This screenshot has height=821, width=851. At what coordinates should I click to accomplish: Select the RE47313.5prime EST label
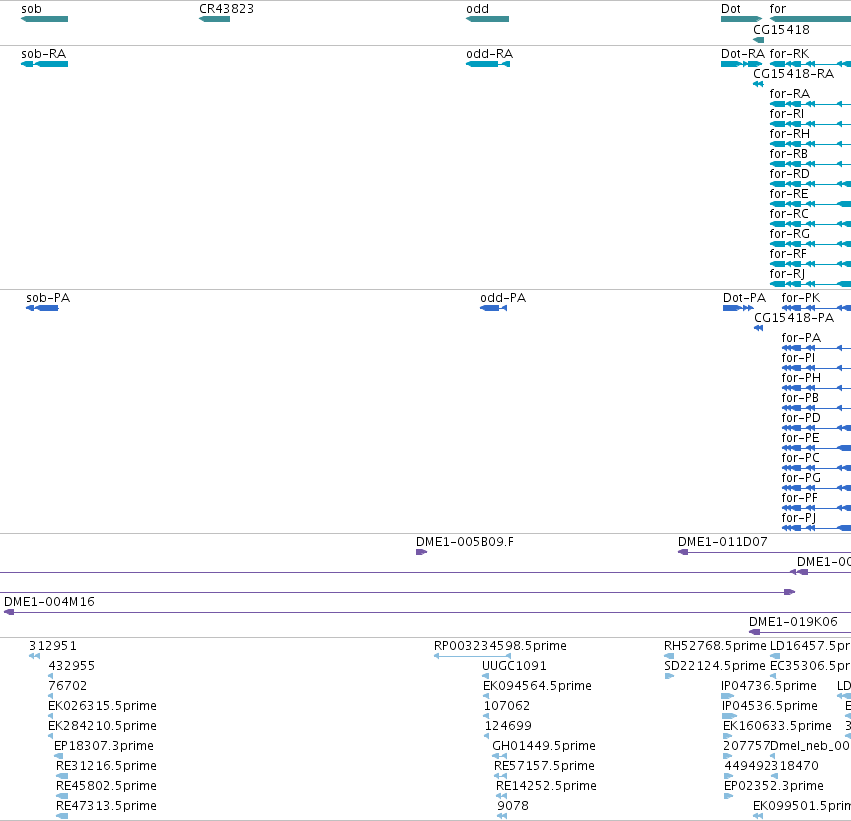pos(106,806)
